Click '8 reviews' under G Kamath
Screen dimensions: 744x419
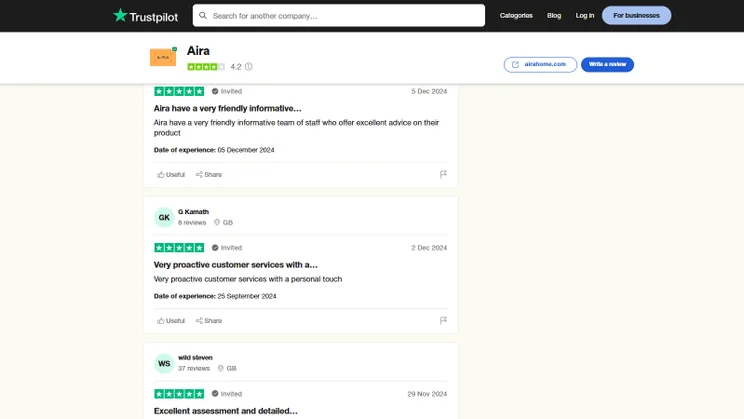coord(192,223)
